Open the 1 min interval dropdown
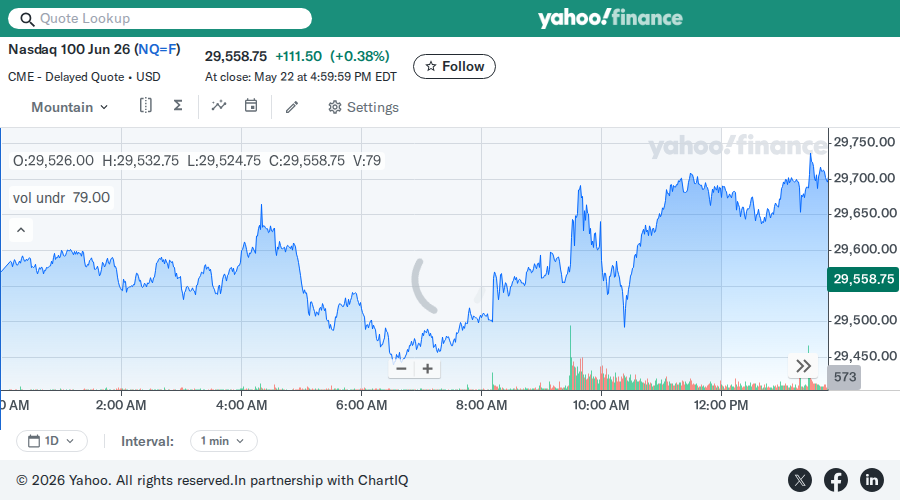This screenshot has width=900, height=500. [x=223, y=441]
